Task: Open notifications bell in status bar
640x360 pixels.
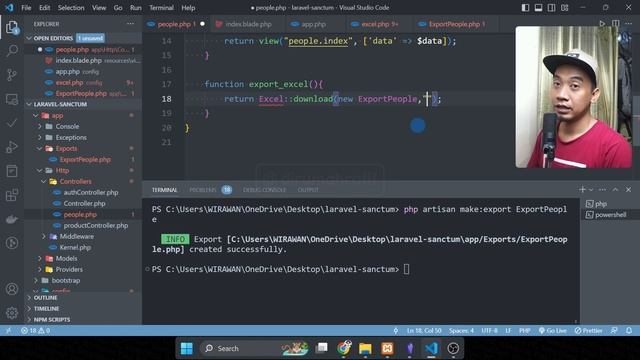Action: tap(629, 331)
